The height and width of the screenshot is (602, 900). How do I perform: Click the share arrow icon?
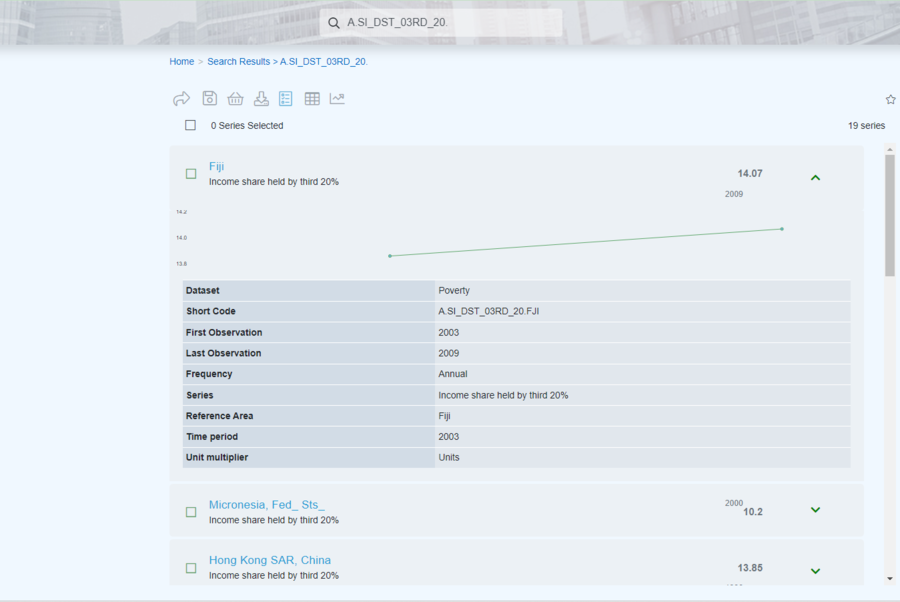point(181,99)
